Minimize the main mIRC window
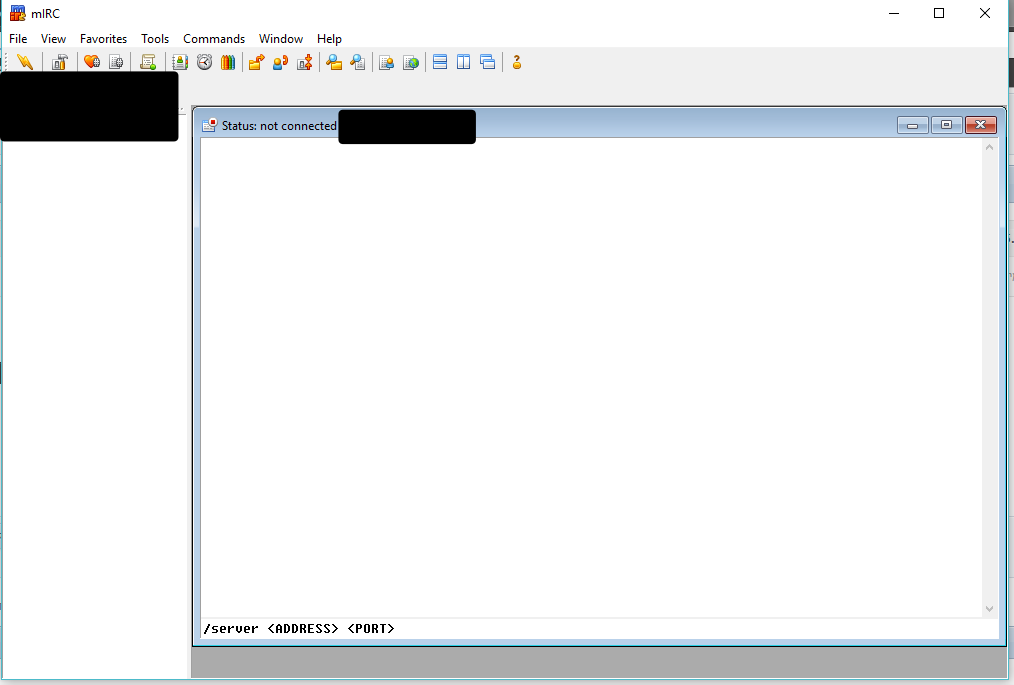This screenshot has width=1014, height=685. (894, 13)
